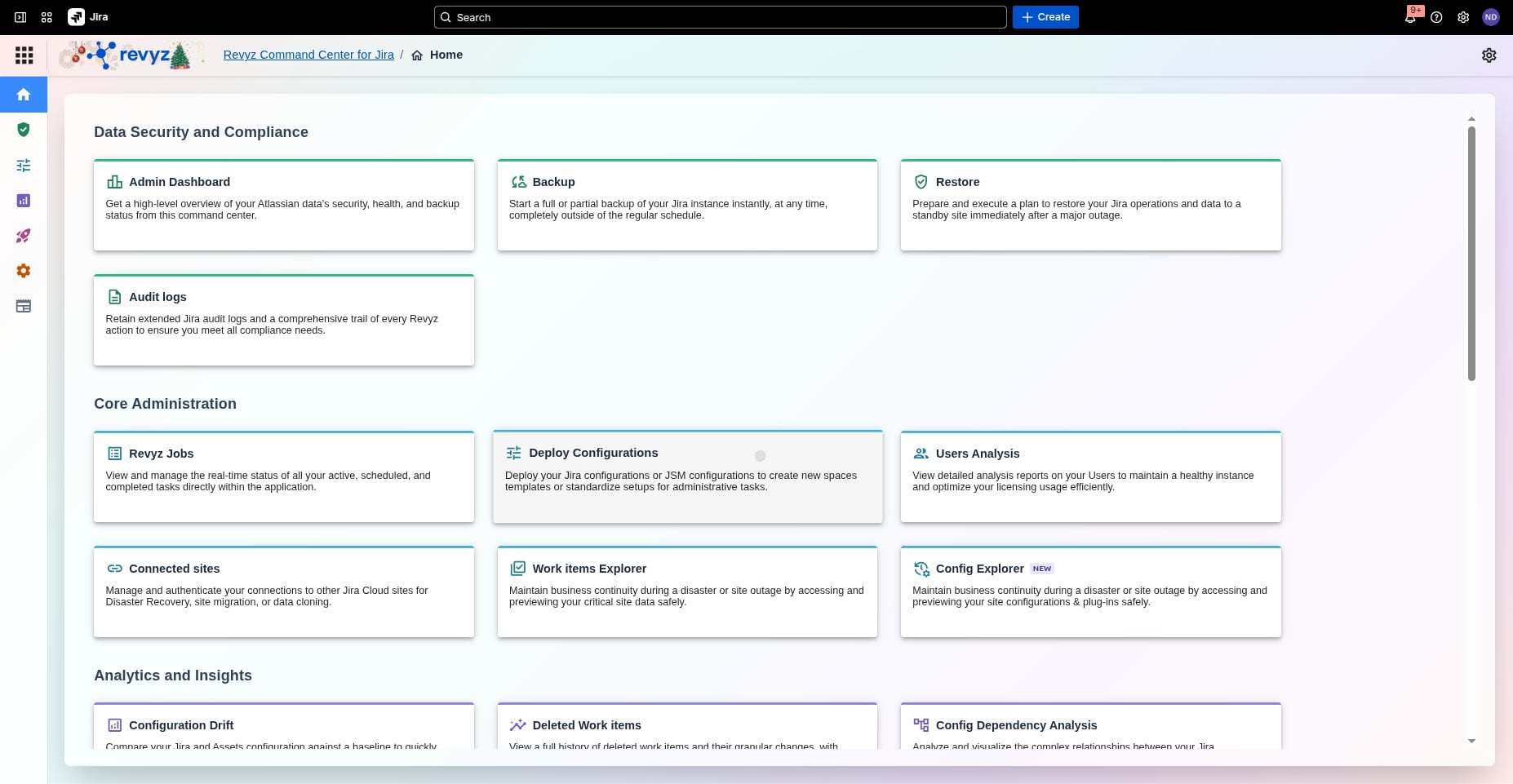Click the Jira search field
1513x784 pixels.
(720, 17)
